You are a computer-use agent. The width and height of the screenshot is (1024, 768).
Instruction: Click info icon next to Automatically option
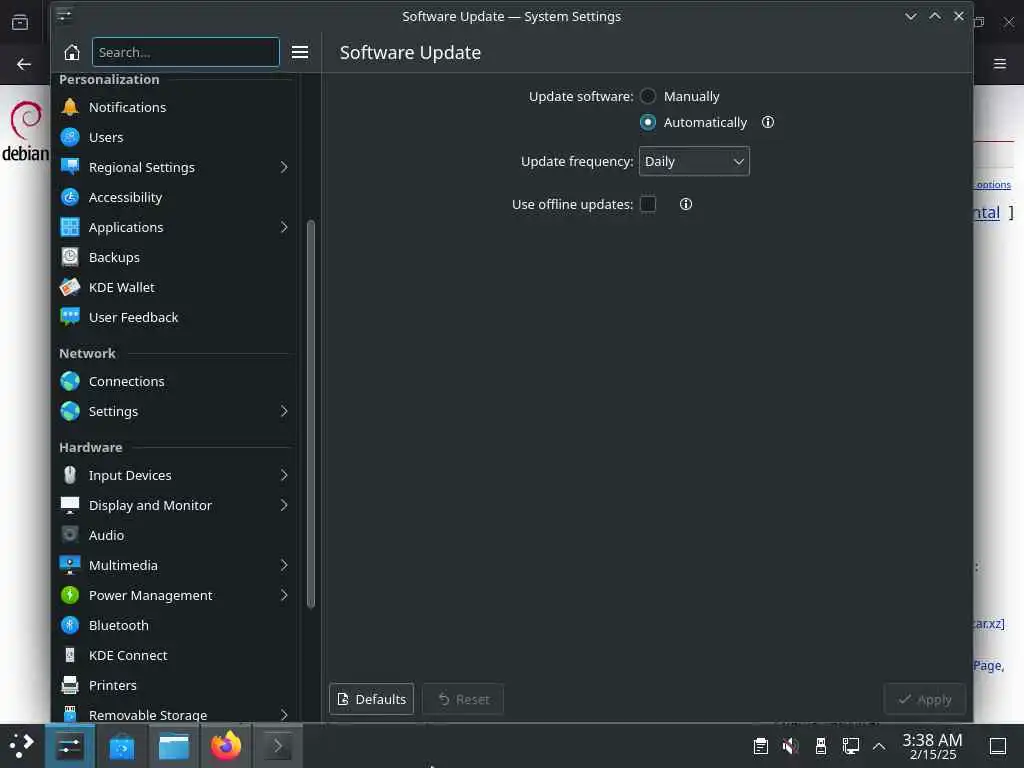(x=768, y=122)
